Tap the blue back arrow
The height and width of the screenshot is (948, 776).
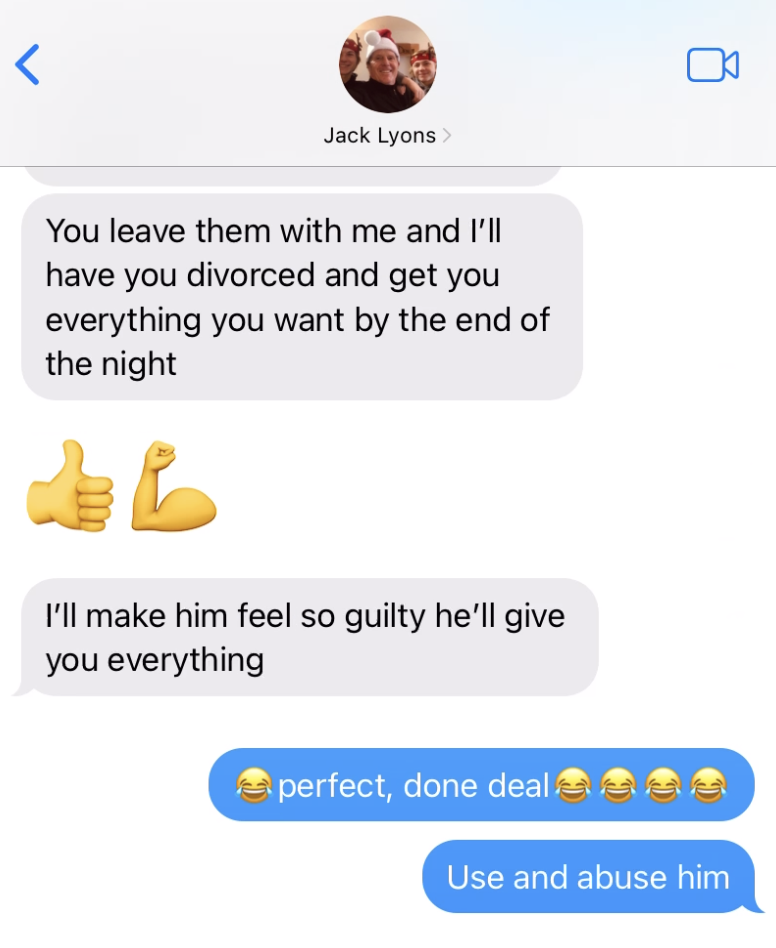coord(28,64)
